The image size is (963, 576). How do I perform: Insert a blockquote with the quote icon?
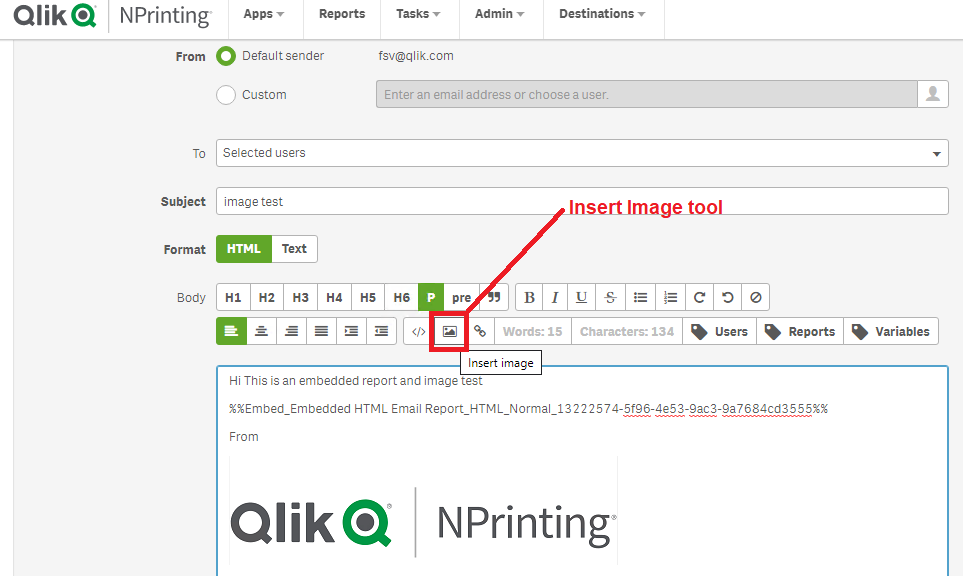(494, 297)
